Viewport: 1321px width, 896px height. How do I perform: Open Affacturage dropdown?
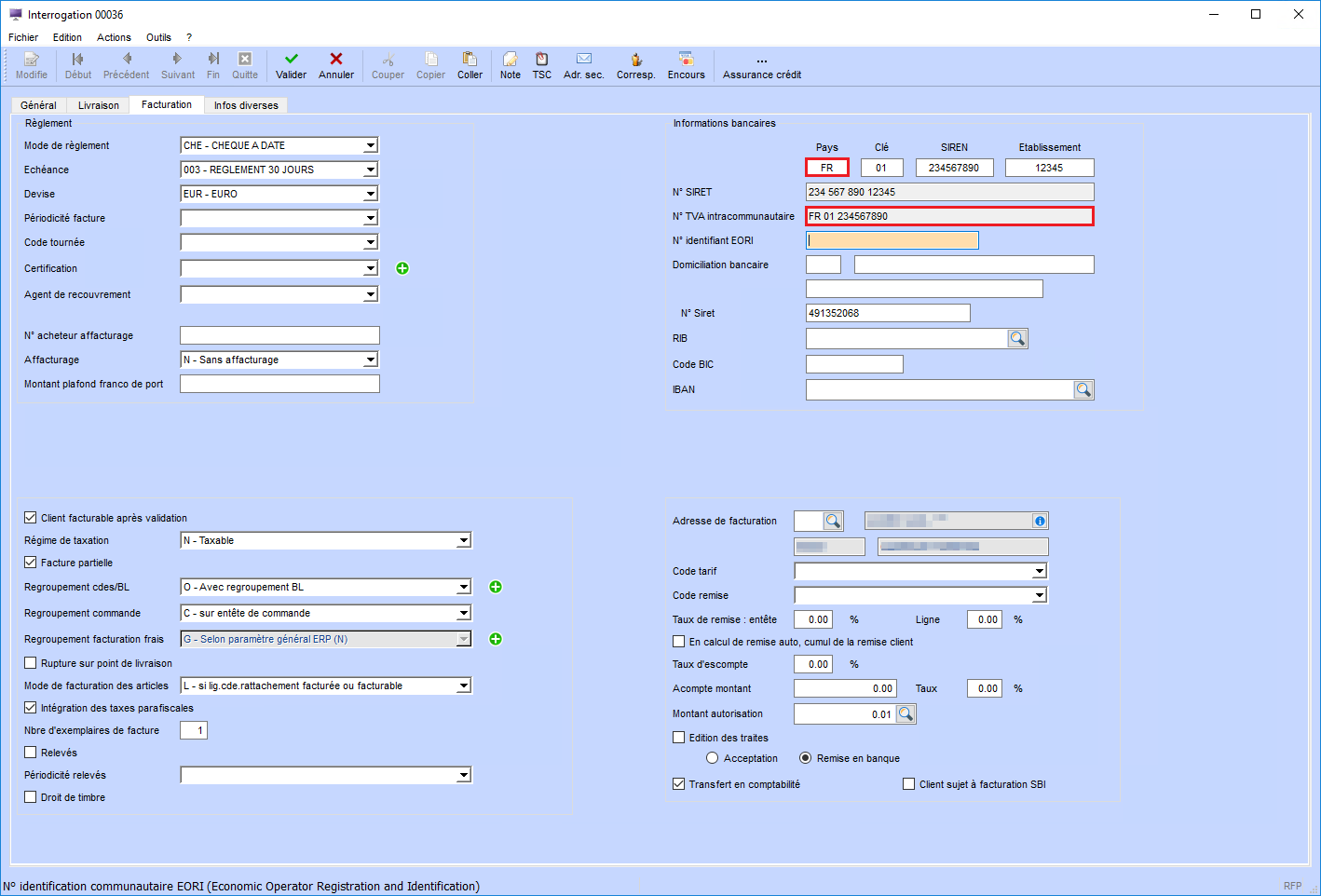(371, 360)
